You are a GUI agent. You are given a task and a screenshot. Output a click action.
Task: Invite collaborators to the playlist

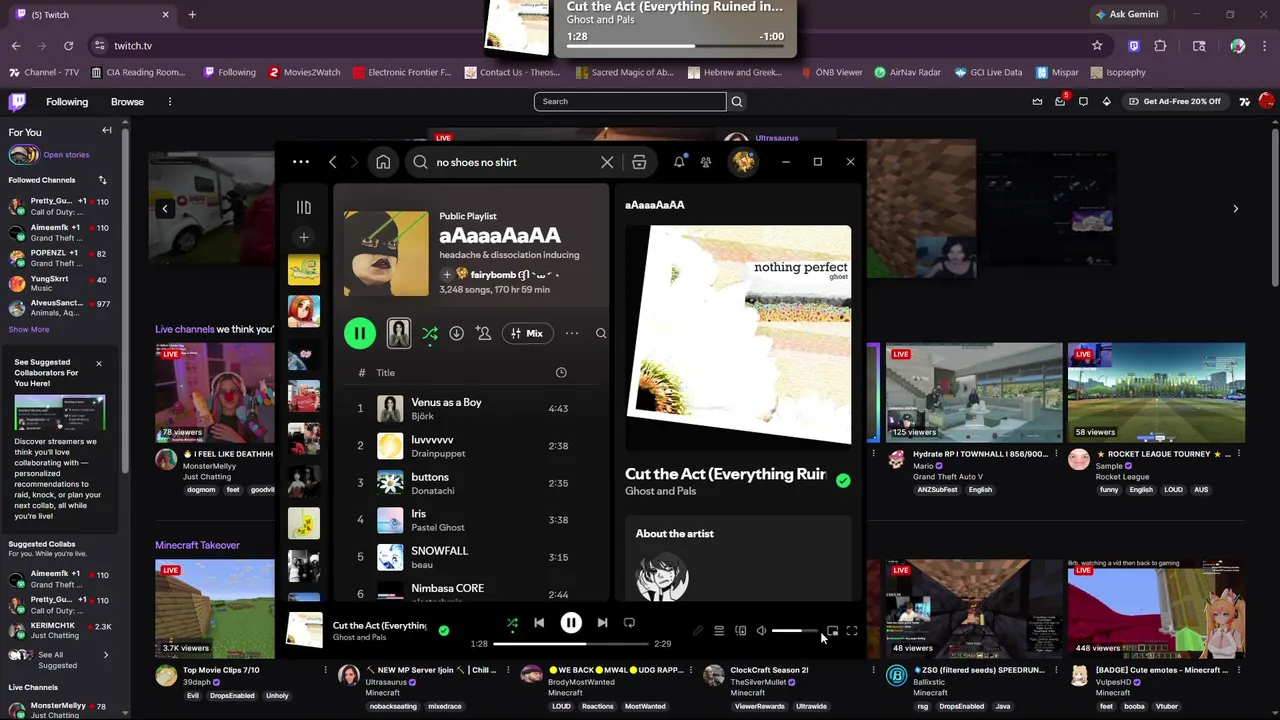[484, 333]
